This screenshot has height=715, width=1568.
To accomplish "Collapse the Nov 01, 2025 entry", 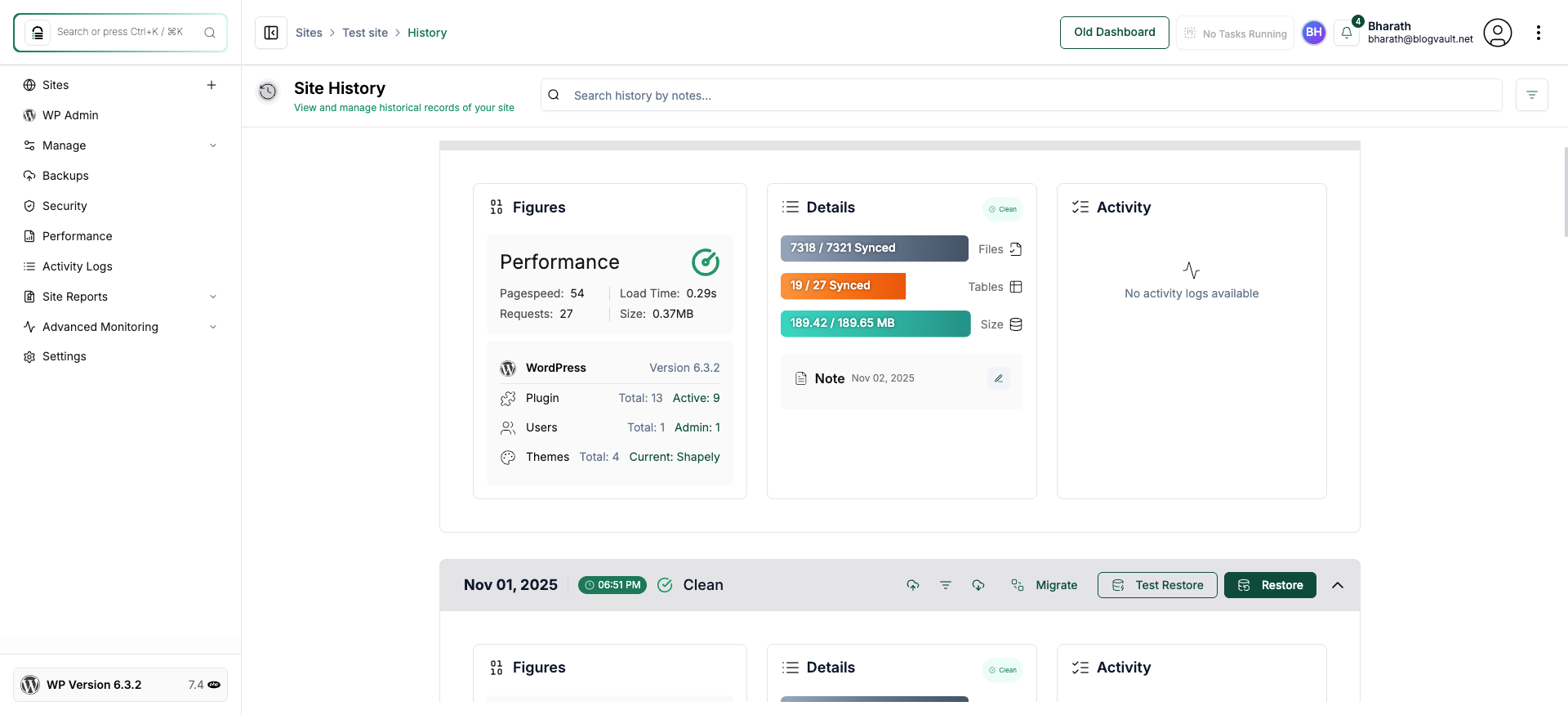I will pyautogui.click(x=1338, y=585).
